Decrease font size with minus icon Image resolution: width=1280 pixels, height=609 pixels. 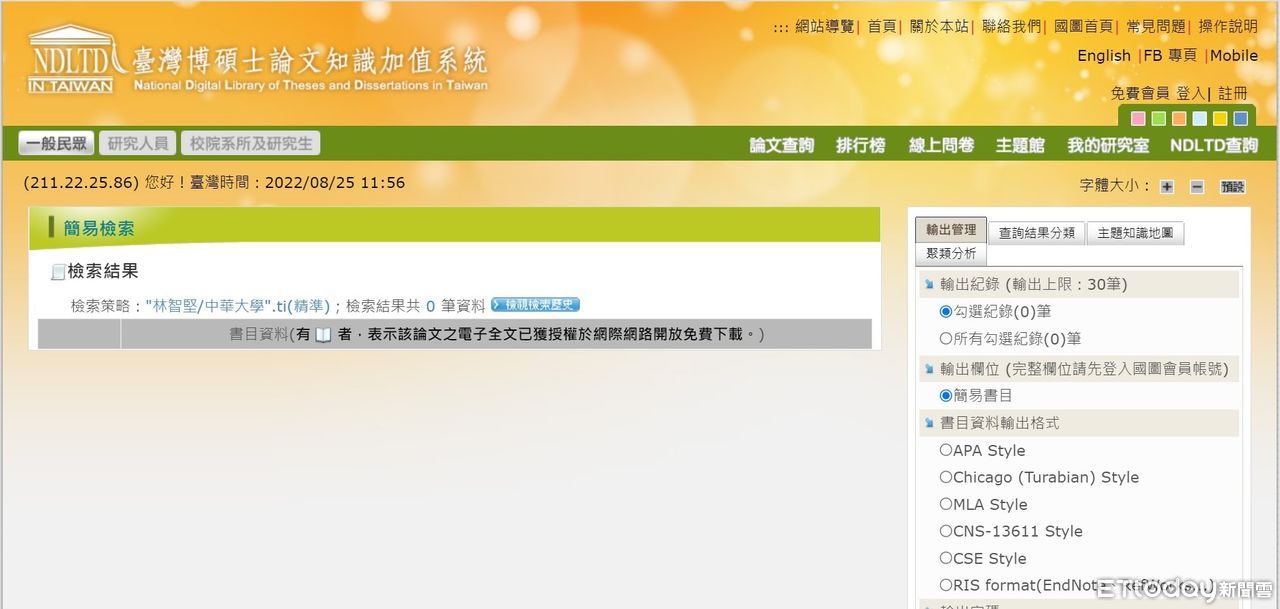pos(1197,187)
